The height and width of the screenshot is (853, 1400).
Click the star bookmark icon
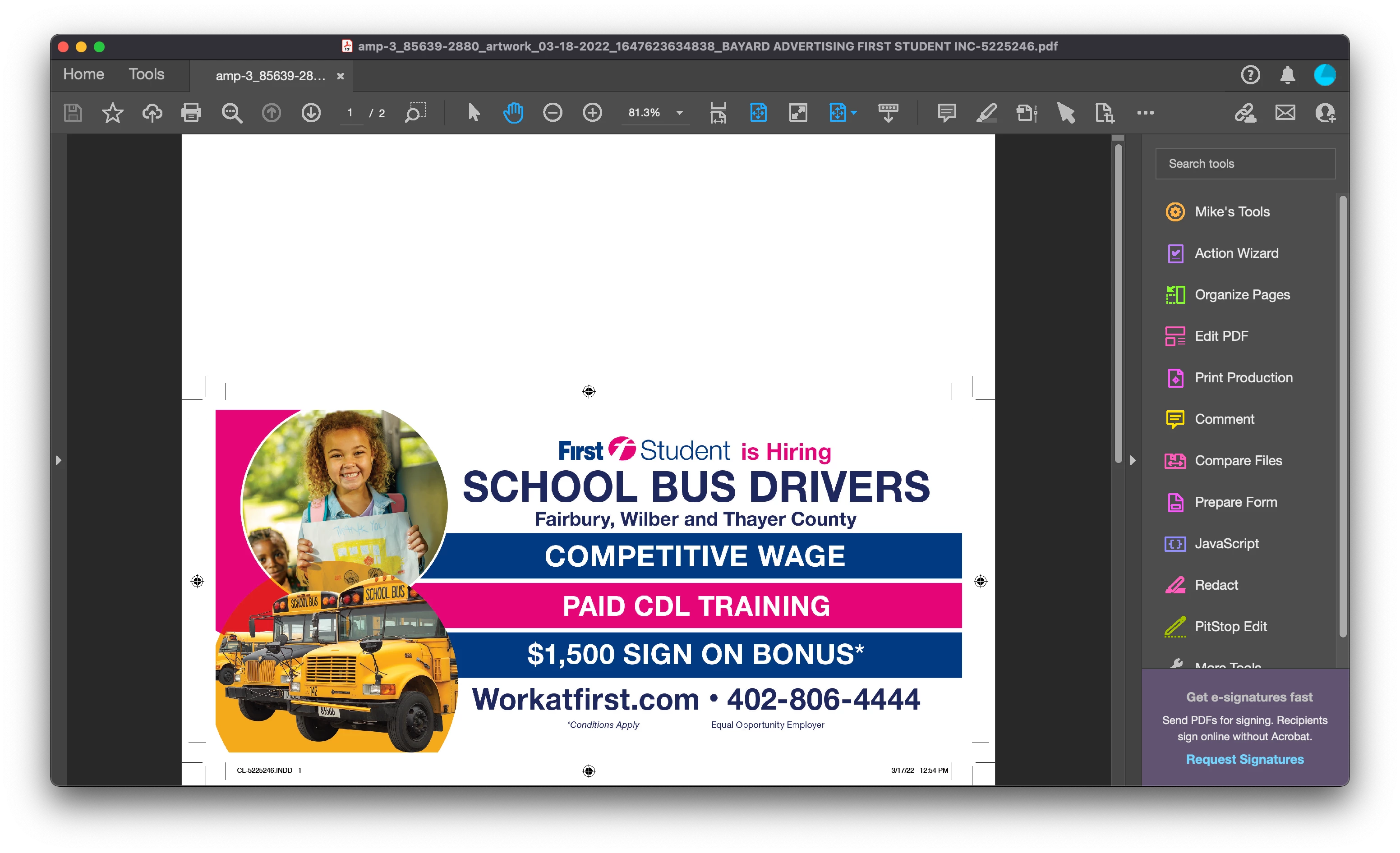pos(112,112)
